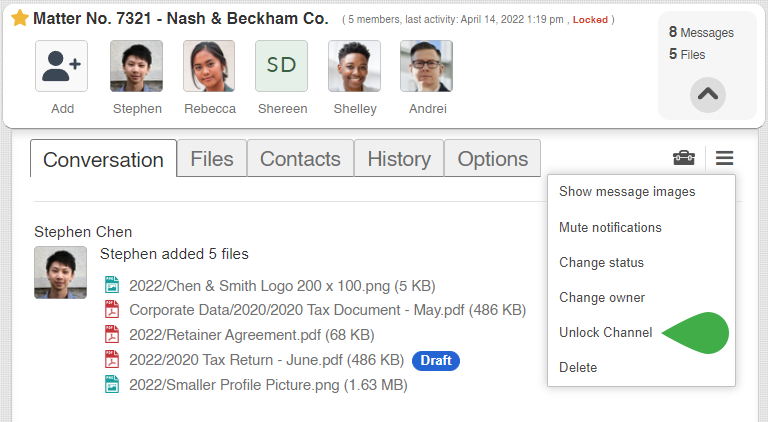Collapse the channel header with chevron
768x422 pixels.
pyautogui.click(x=707, y=93)
